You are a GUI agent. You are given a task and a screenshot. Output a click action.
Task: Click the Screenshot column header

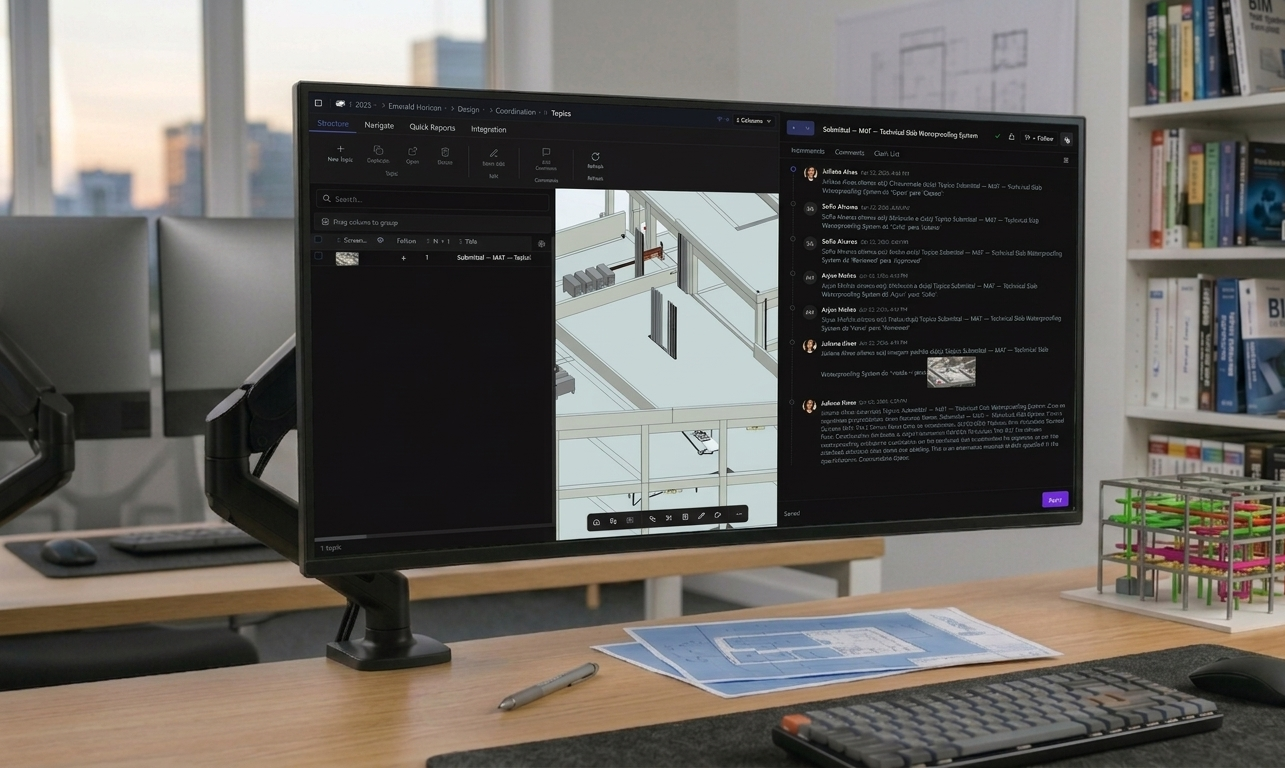(x=355, y=240)
